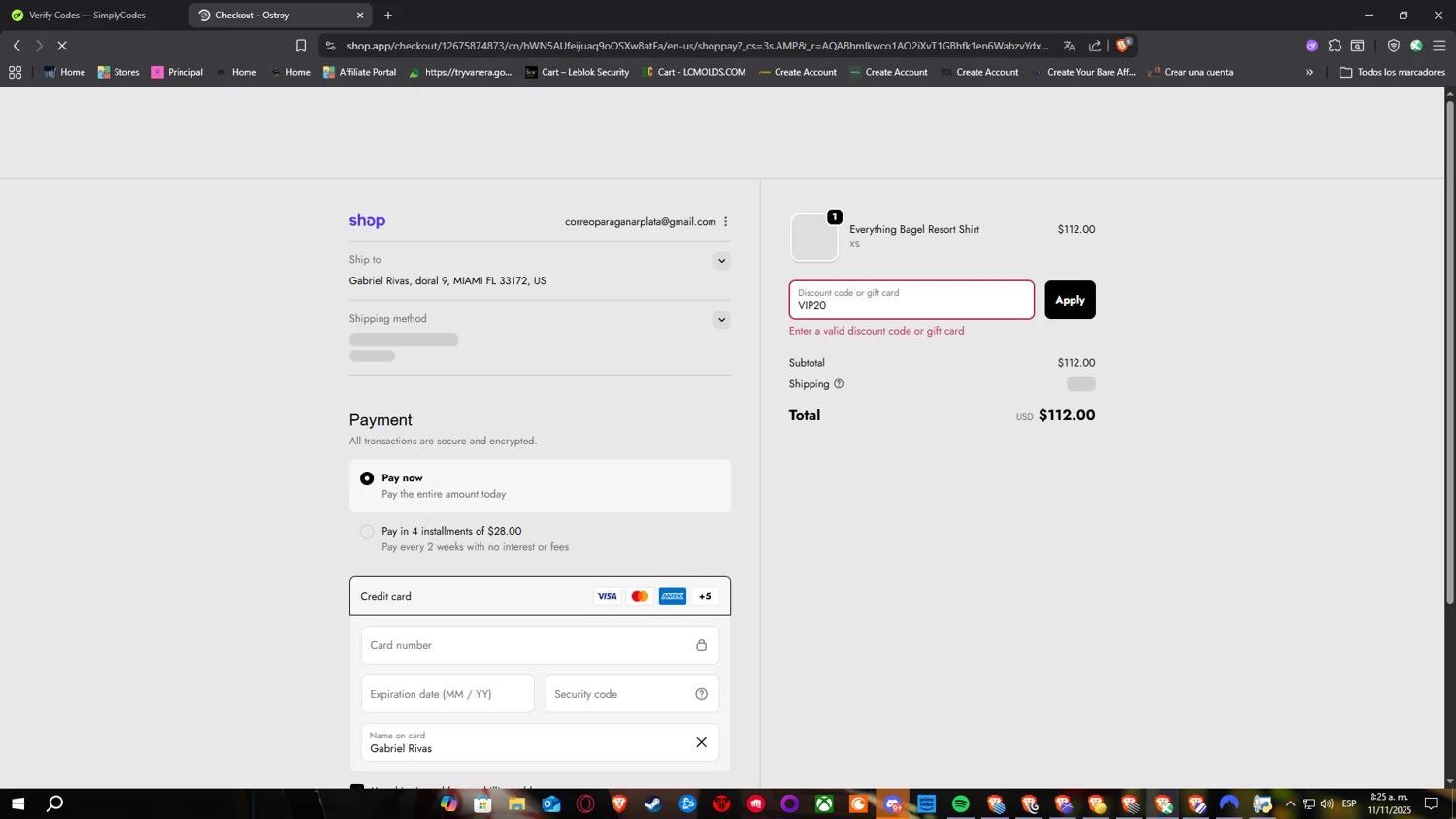The width and height of the screenshot is (1456, 819).
Task: Switch to Verify Codes SimplyCodes tab
Action: pyautogui.click(x=87, y=16)
